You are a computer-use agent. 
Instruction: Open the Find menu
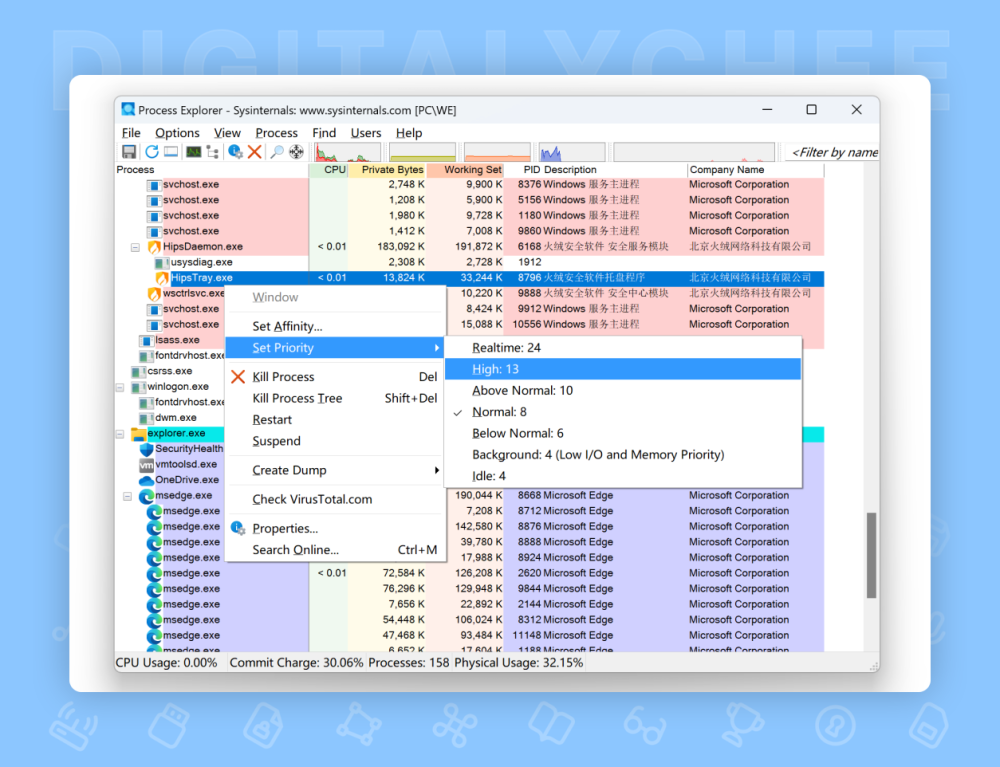click(324, 133)
